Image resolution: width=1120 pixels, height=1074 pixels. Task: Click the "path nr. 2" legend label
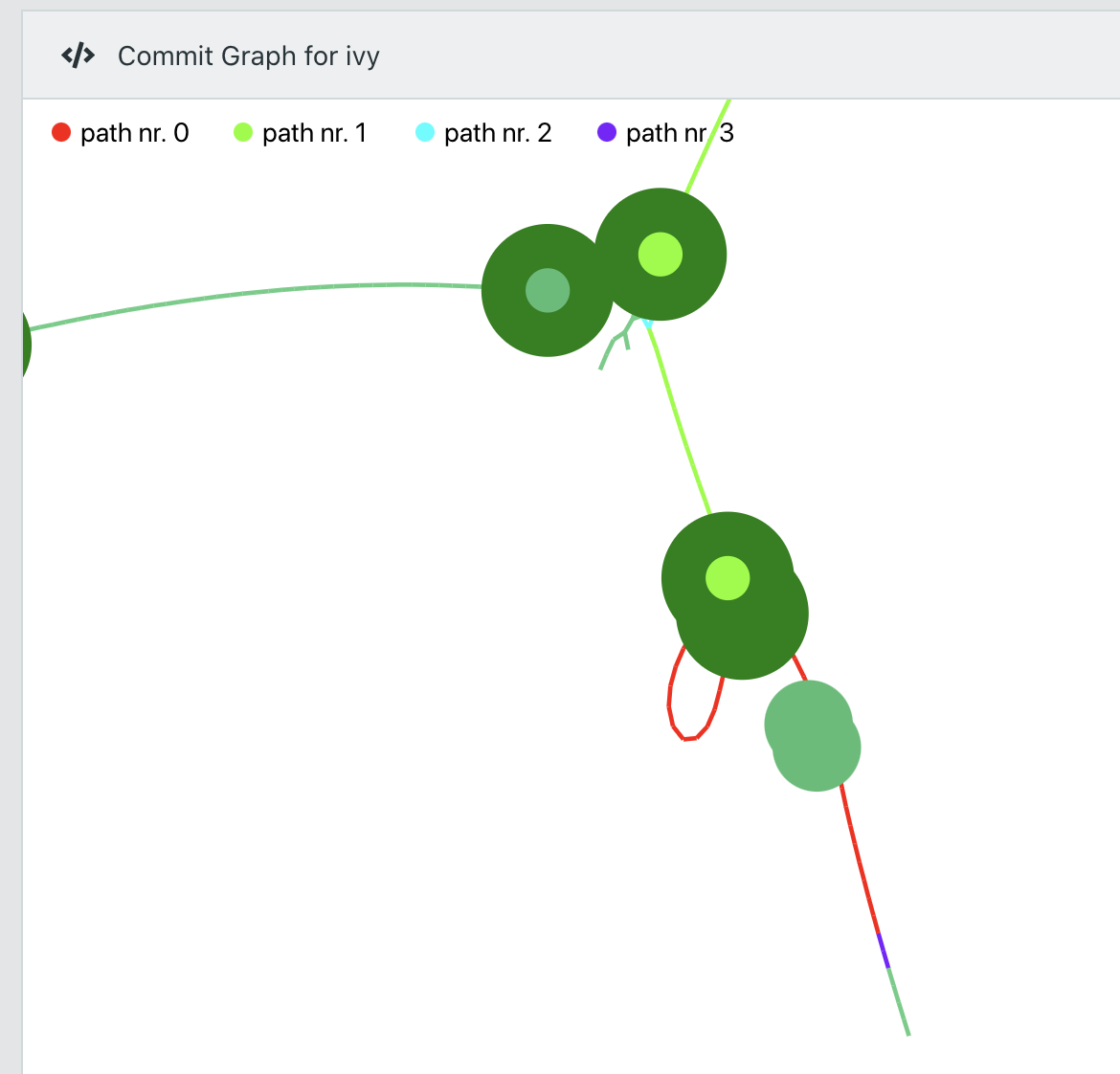[x=498, y=133]
